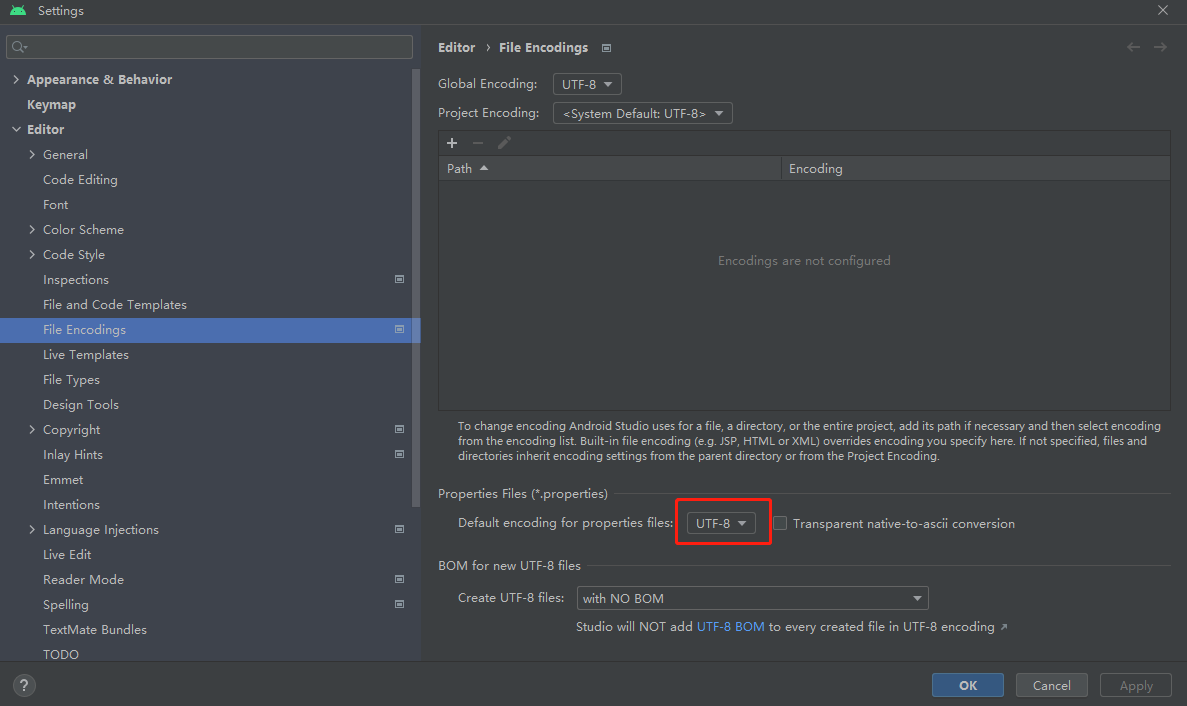Open TextMate Bundles settings

pyautogui.click(x=95, y=629)
